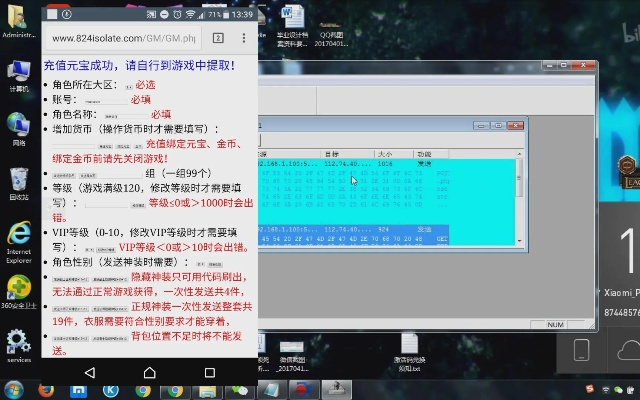Click the Windows Start button

(x=14, y=389)
